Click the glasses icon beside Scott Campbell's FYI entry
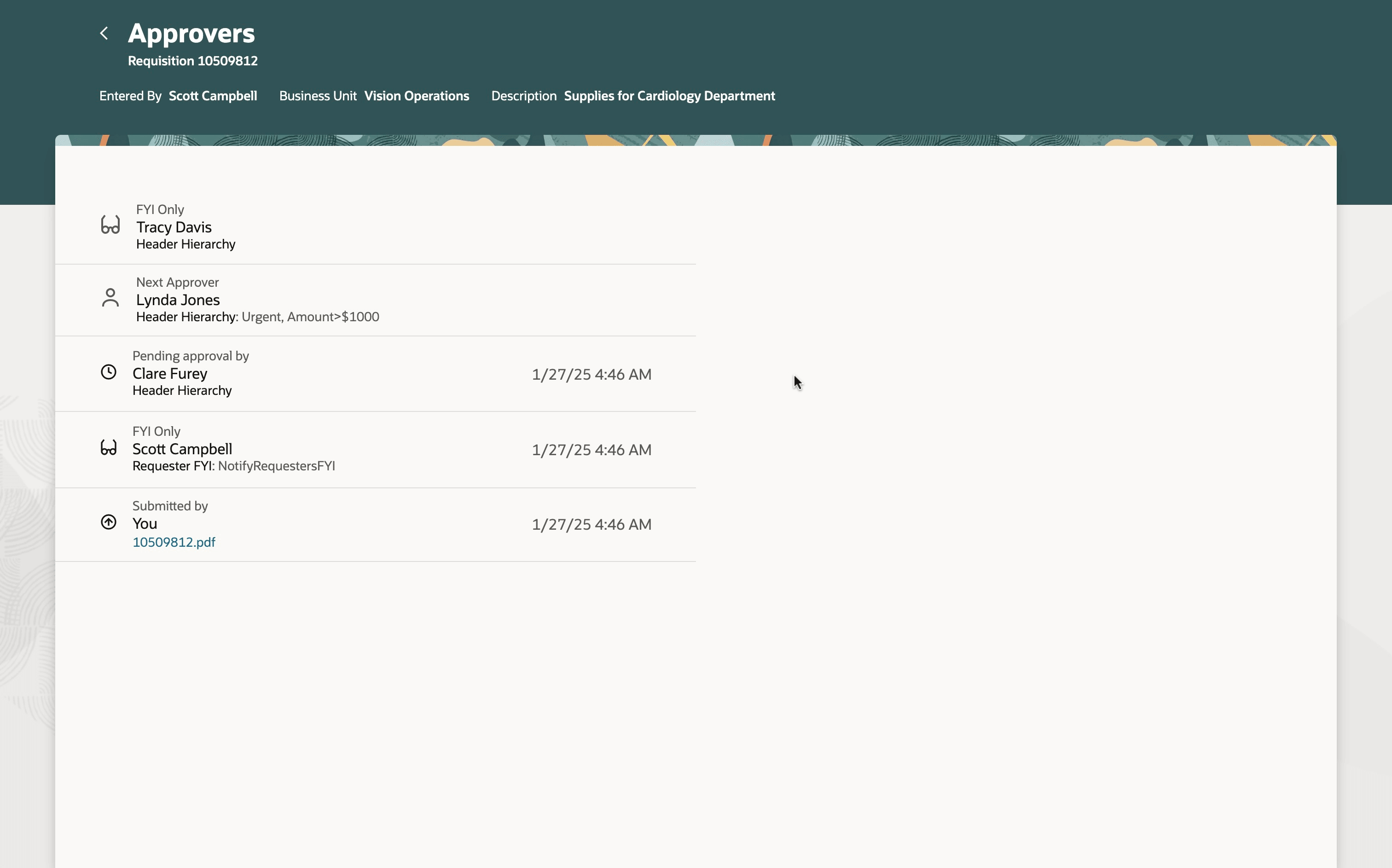This screenshot has width=1392, height=868. coord(109,448)
